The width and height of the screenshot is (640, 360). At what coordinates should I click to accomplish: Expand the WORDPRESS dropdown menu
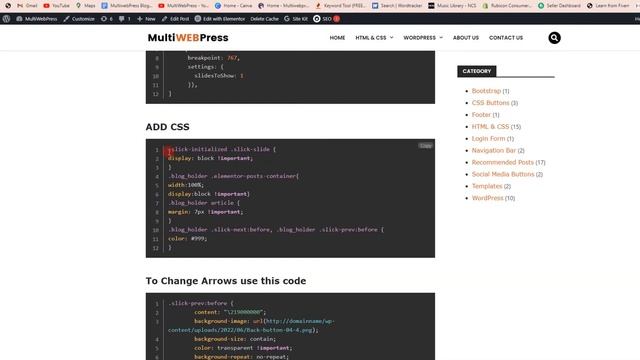pos(423,38)
